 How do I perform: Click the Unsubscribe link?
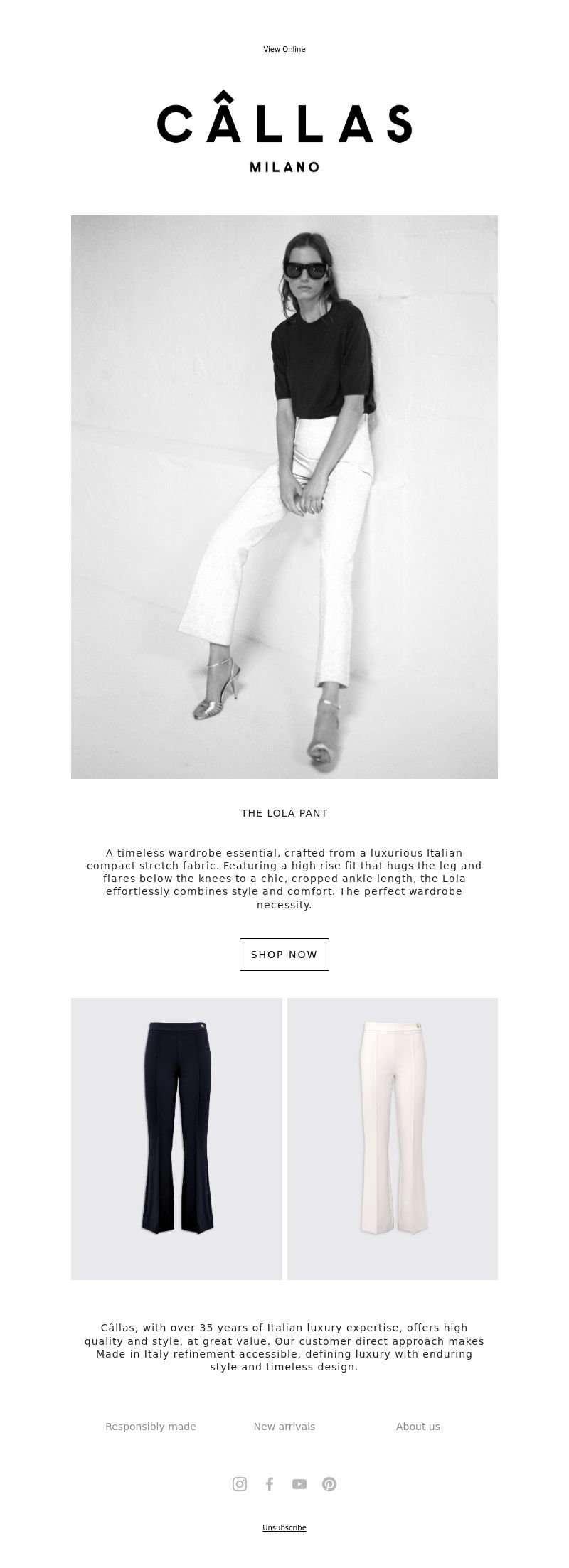[284, 1527]
